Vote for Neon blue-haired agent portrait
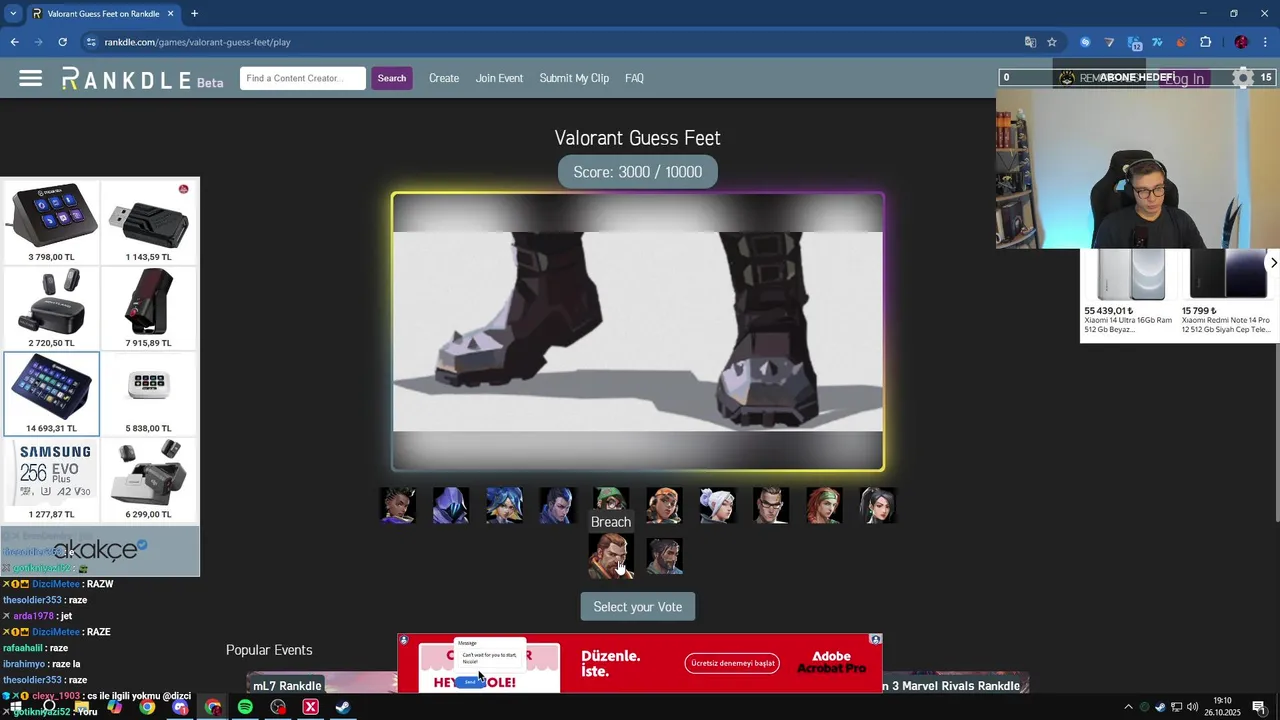The width and height of the screenshot is (1280, 720). pyautogui.click(x=504, y=505)
